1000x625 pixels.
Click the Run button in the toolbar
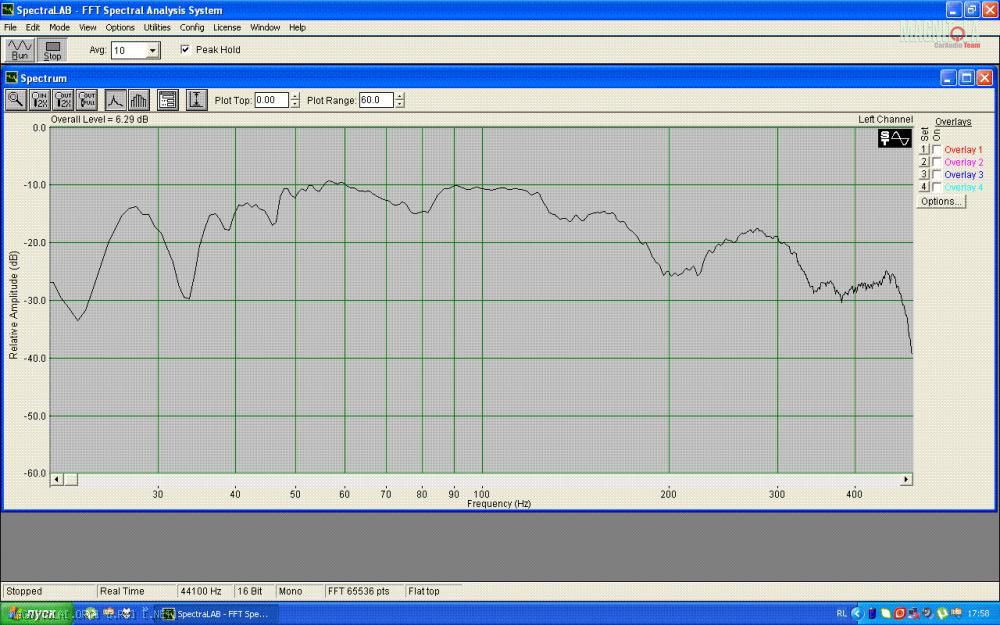pyautogui.click(x=20, y=50)
